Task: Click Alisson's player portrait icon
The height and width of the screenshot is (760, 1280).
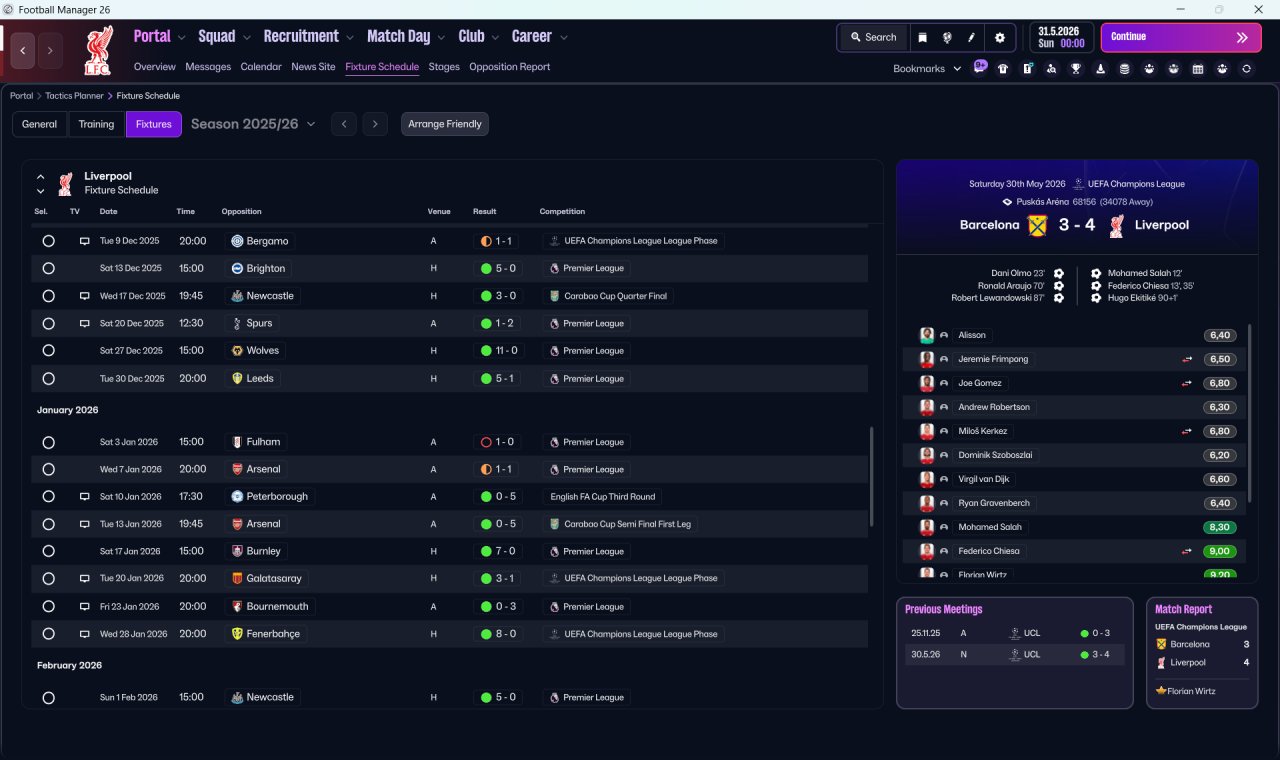Action: (x=927, y=335)
